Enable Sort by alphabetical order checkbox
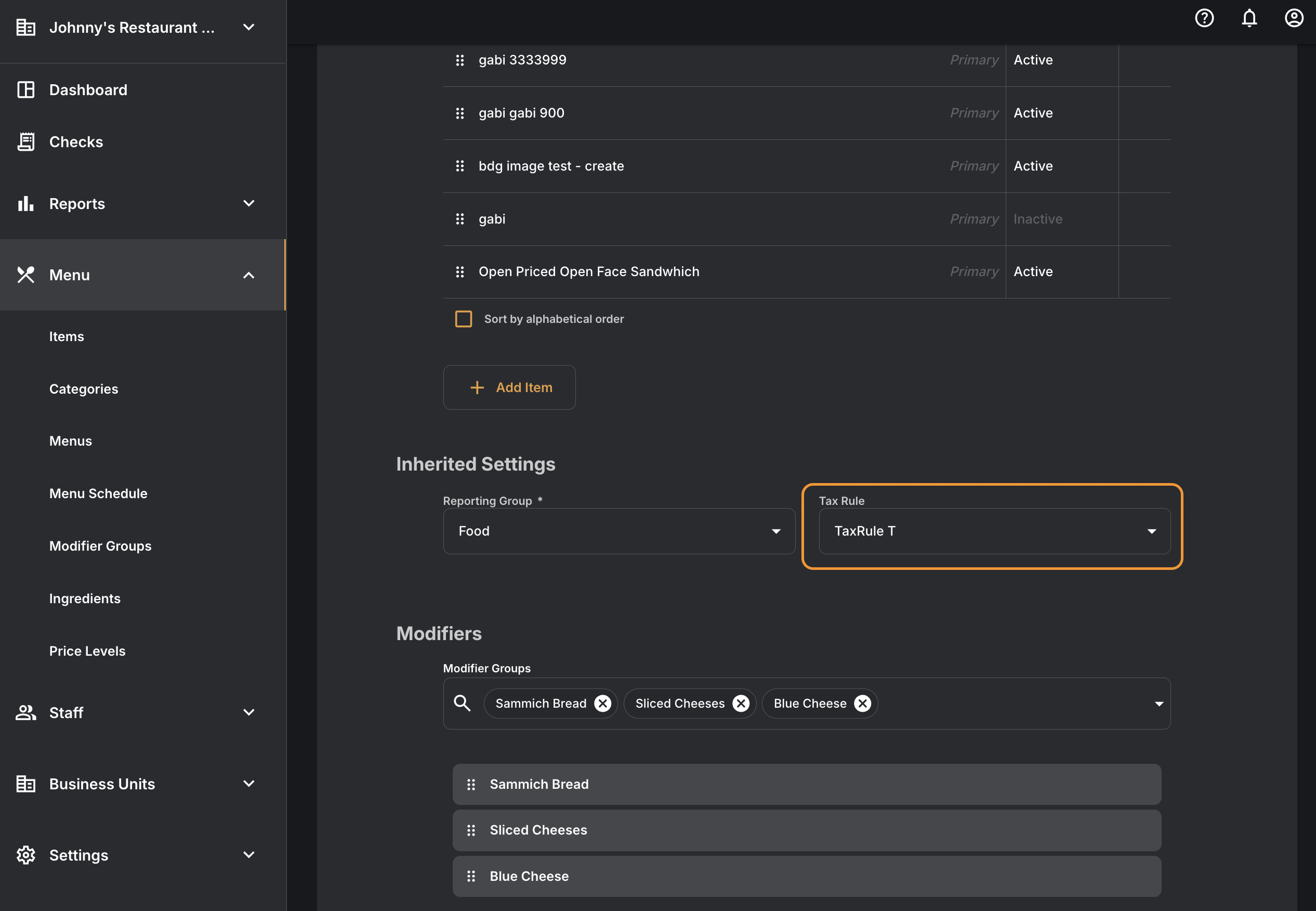The image size is (1316, 911). click(x=463, y=319)
